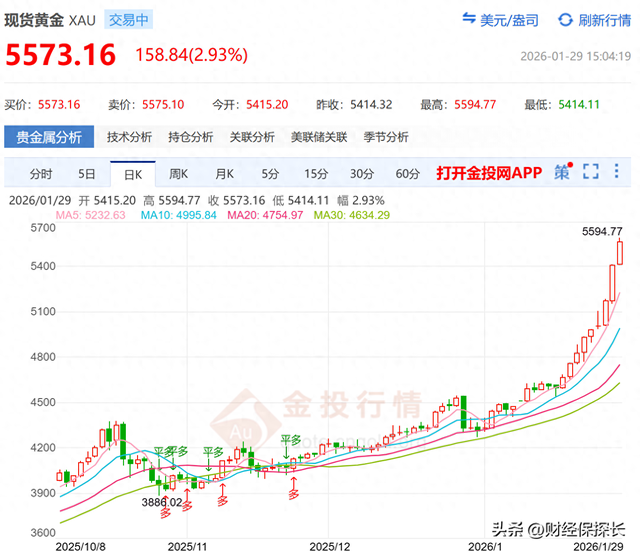Viewport: 640px width, 552px height.
Task: Open the 持仓分析 tab
Action: click(x=191, y=137)
